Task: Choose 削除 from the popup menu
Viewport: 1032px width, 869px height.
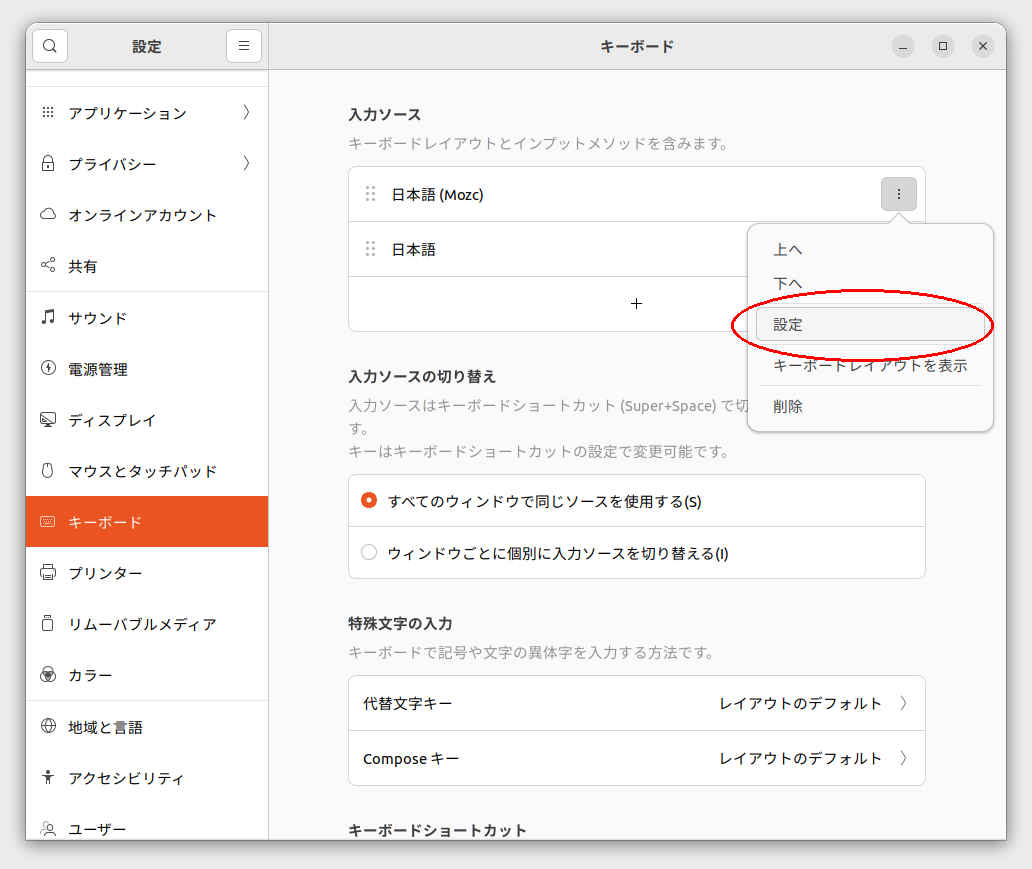Action: [788, 406]
